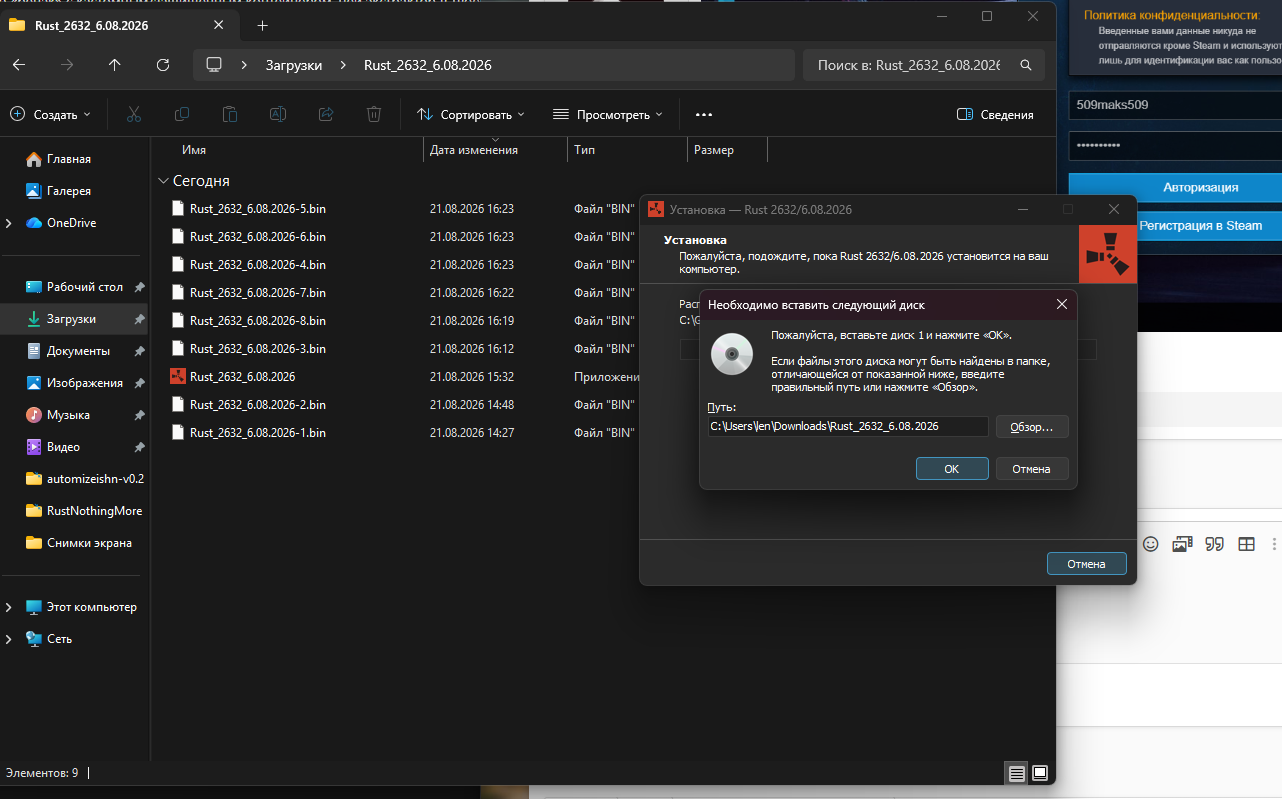1282x799 pixels.
Task: Click the Explorer search box
Action: (x=924, y=65)
